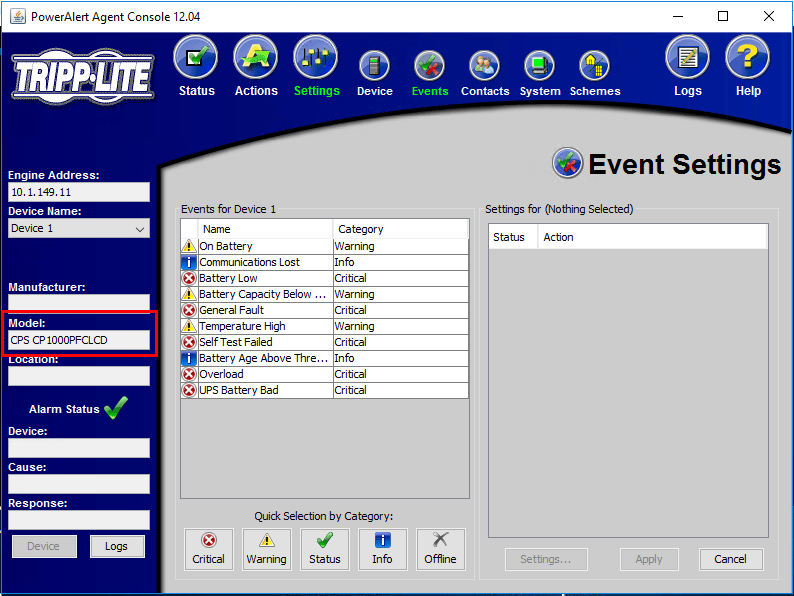The height and width of the screenshot is (596, 794).
Task: Click the Actions toolbar icon
Action: (x=256, y=58)
